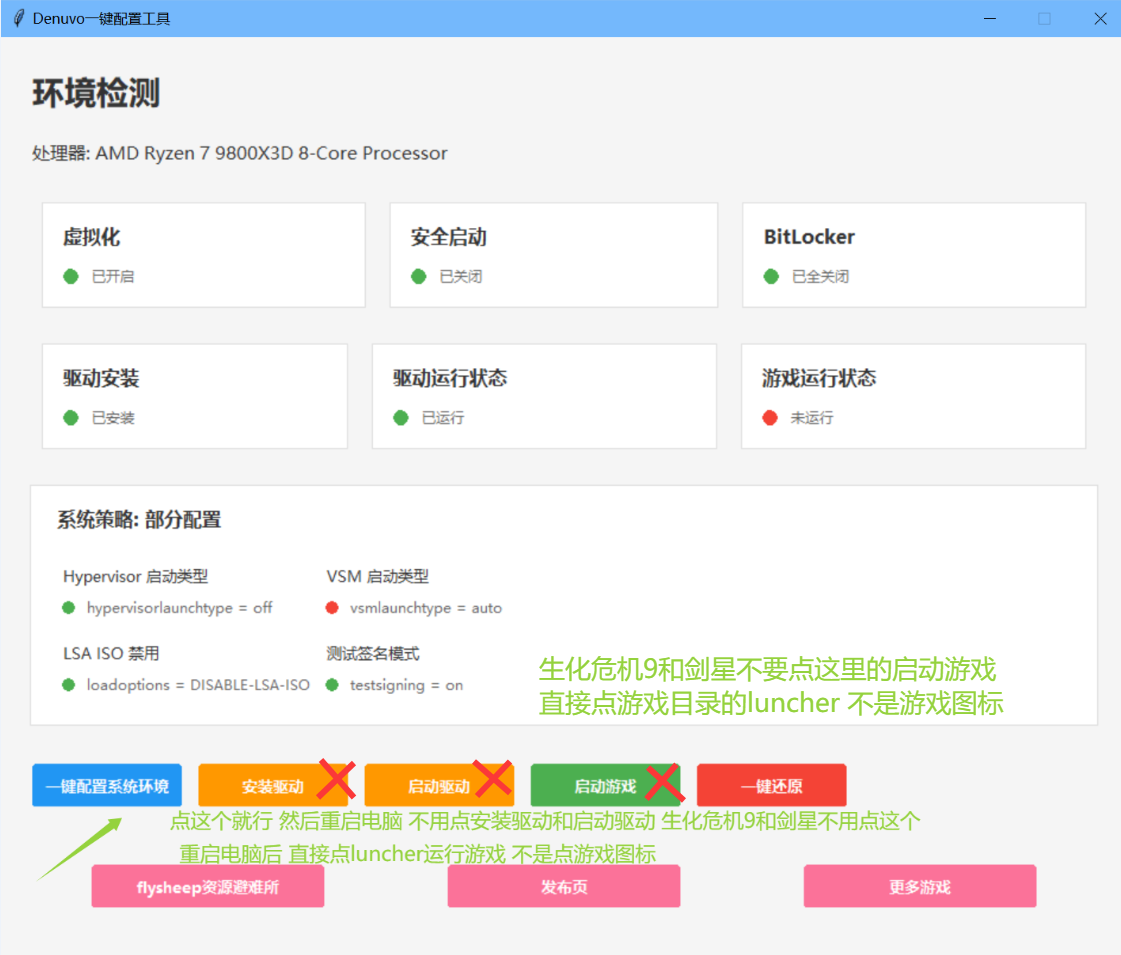Select the 游戏运行状态 card title
Screen dimensions: 1121x955
click(x=819, y=378)
